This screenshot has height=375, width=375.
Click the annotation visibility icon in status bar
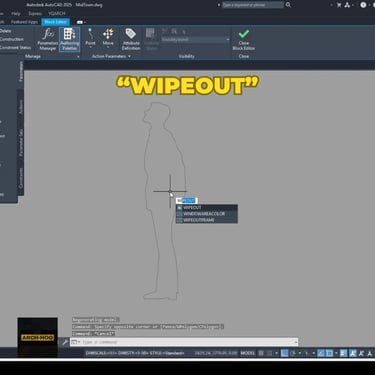click(x=353, y=353)
